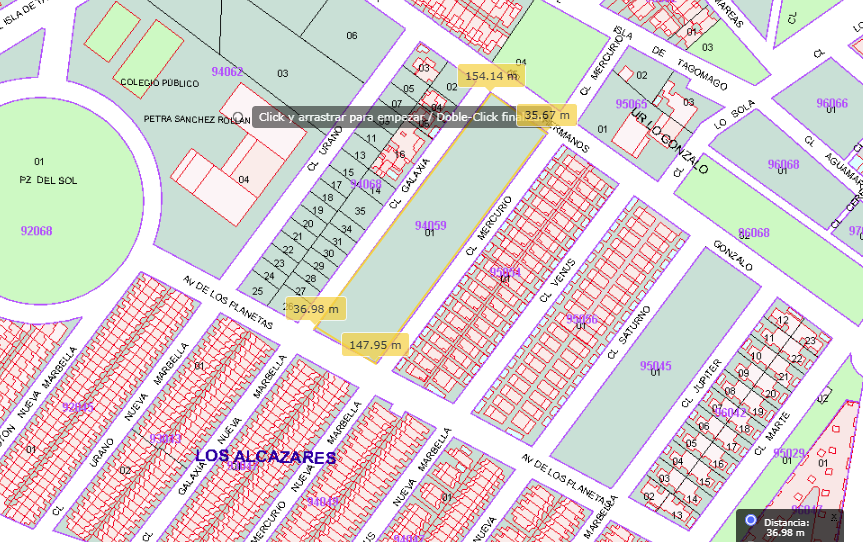The image size is (863, 542).
Task: Click the 36.98 m label on the map
Action: click(x=316, y=309)
